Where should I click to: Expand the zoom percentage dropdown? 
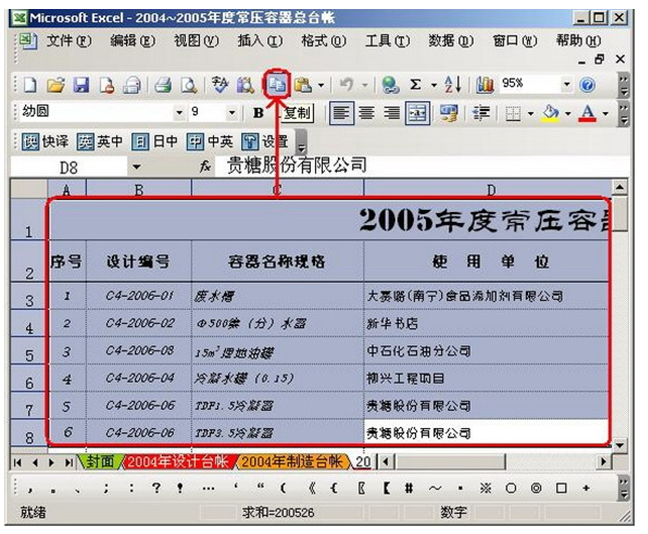coord(567,86)
